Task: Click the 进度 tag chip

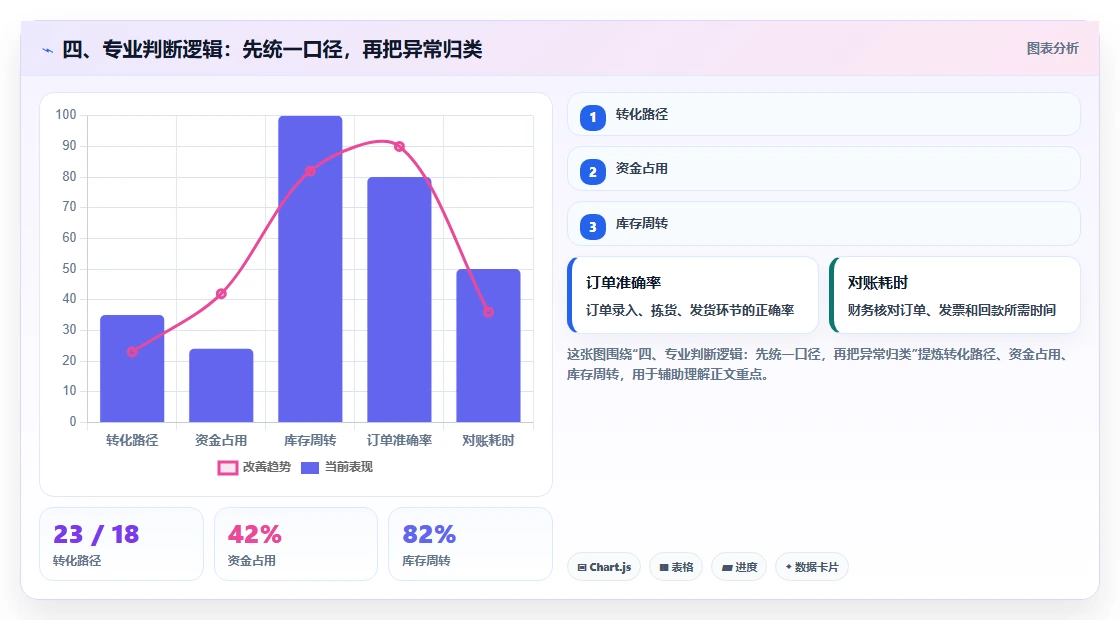Action: pyautogui.click(x=739, y=567)
